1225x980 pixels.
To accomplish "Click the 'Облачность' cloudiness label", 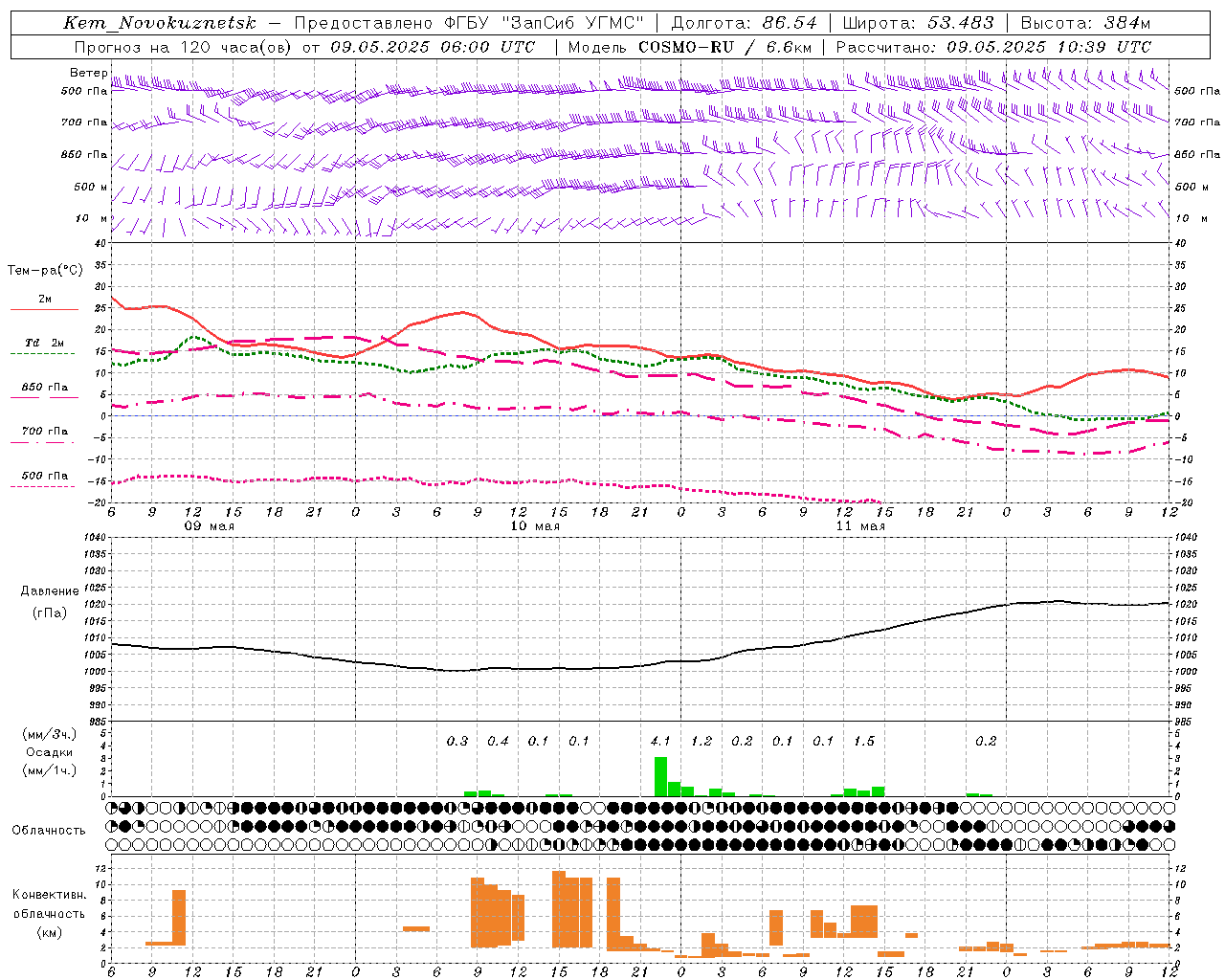I will point(49,831).
